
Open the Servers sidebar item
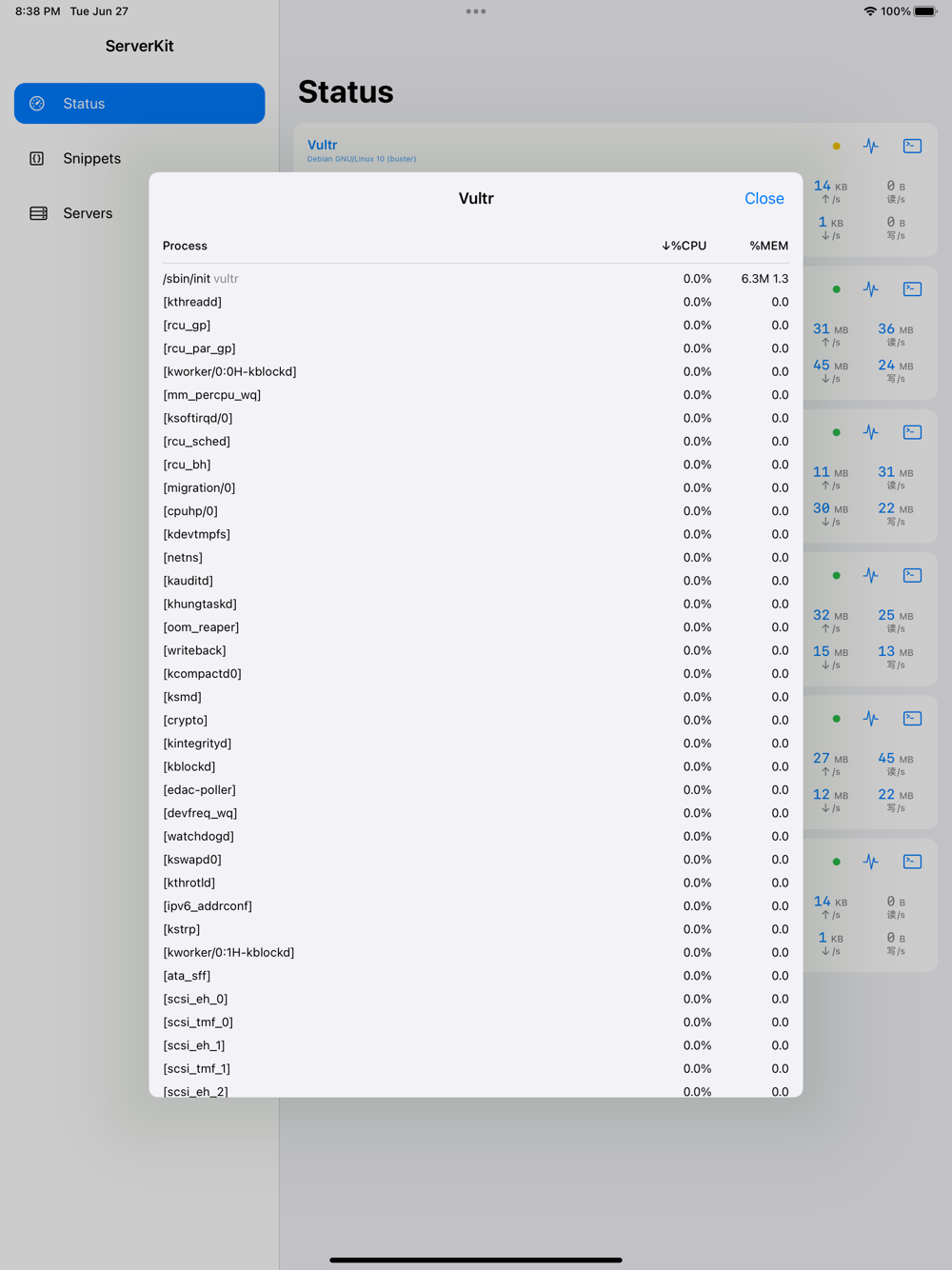pos(140,213)
